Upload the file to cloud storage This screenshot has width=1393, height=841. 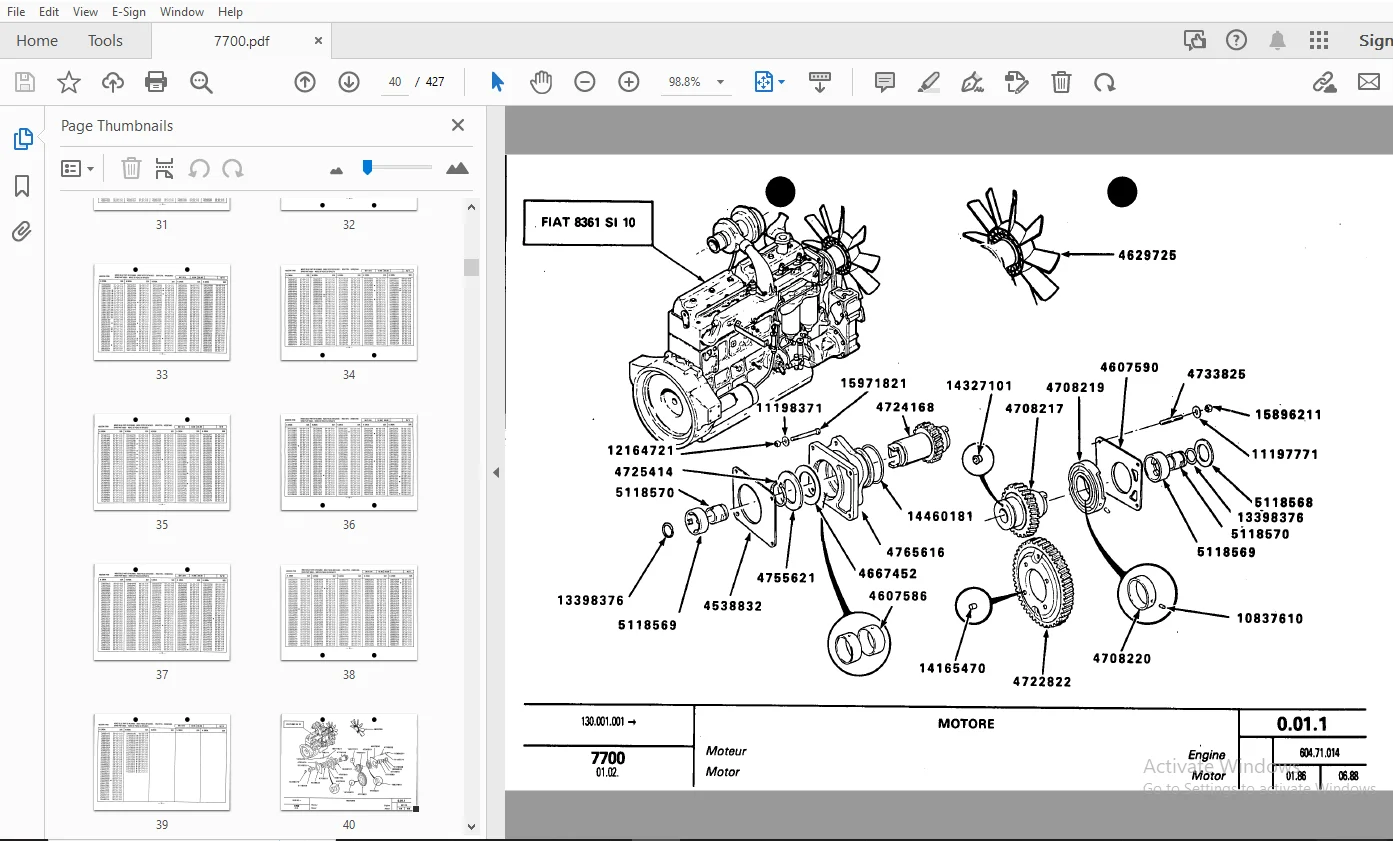(x=113, y=82)
